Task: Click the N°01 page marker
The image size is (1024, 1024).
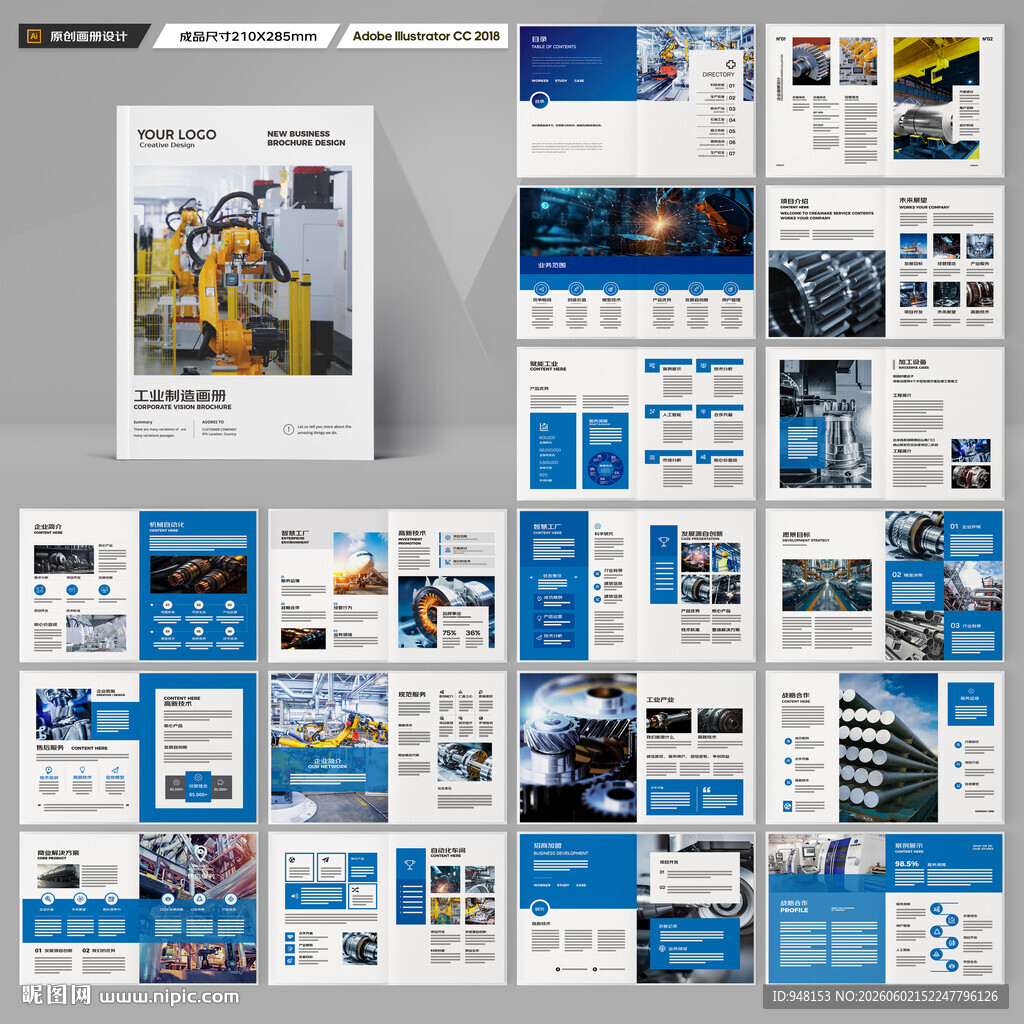Action: (x=780, y=39)
